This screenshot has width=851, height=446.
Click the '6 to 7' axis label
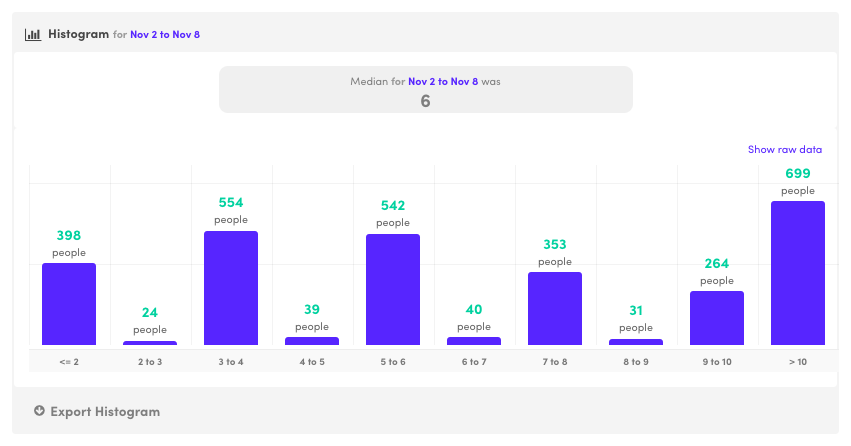(x=474, y=362)
